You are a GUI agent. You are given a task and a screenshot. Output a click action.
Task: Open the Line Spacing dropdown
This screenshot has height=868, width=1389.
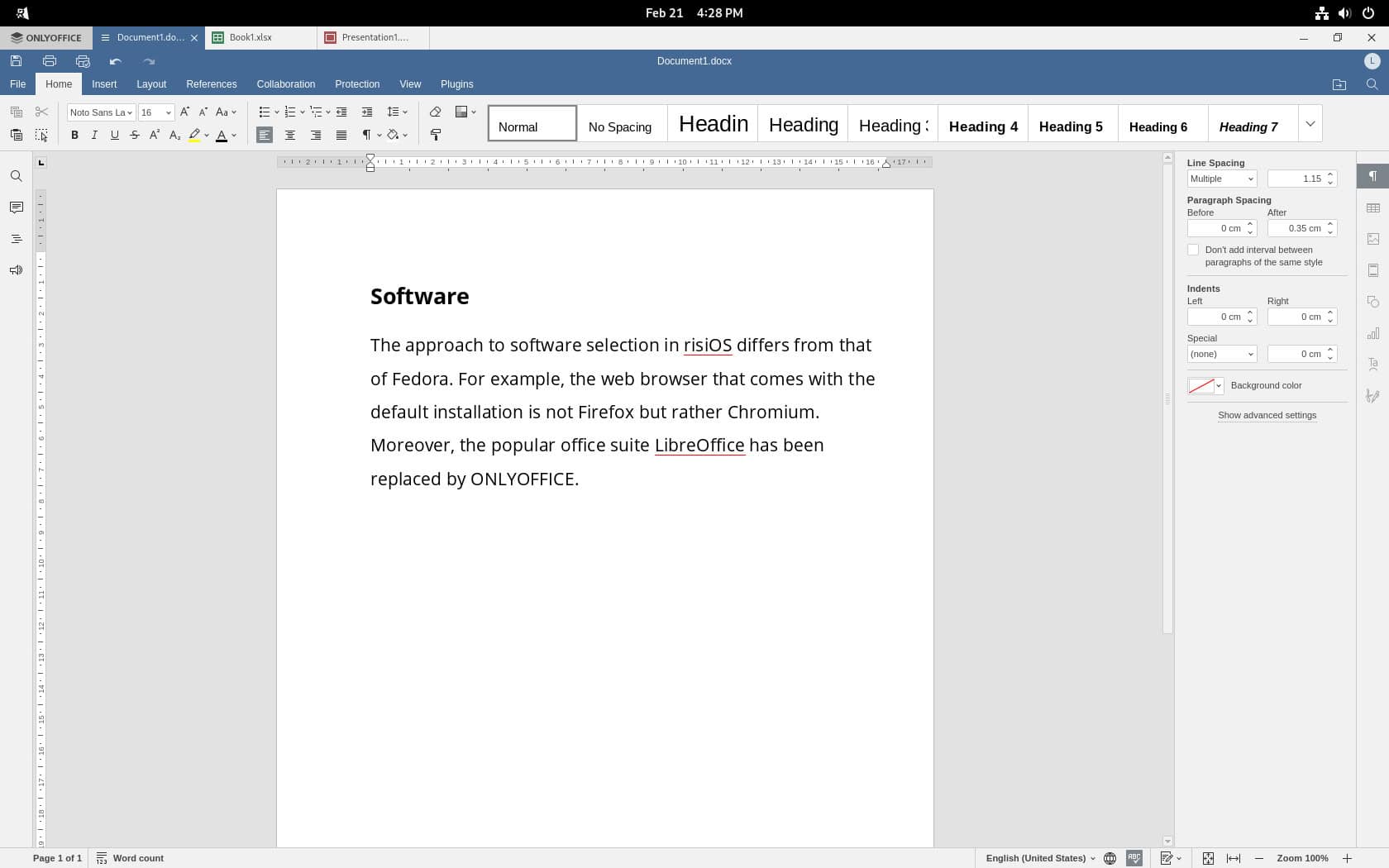pos(1221,179)
